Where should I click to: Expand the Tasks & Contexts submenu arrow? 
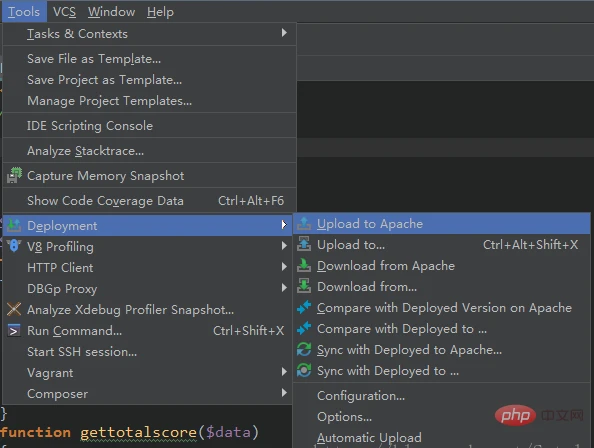(284, 33)
